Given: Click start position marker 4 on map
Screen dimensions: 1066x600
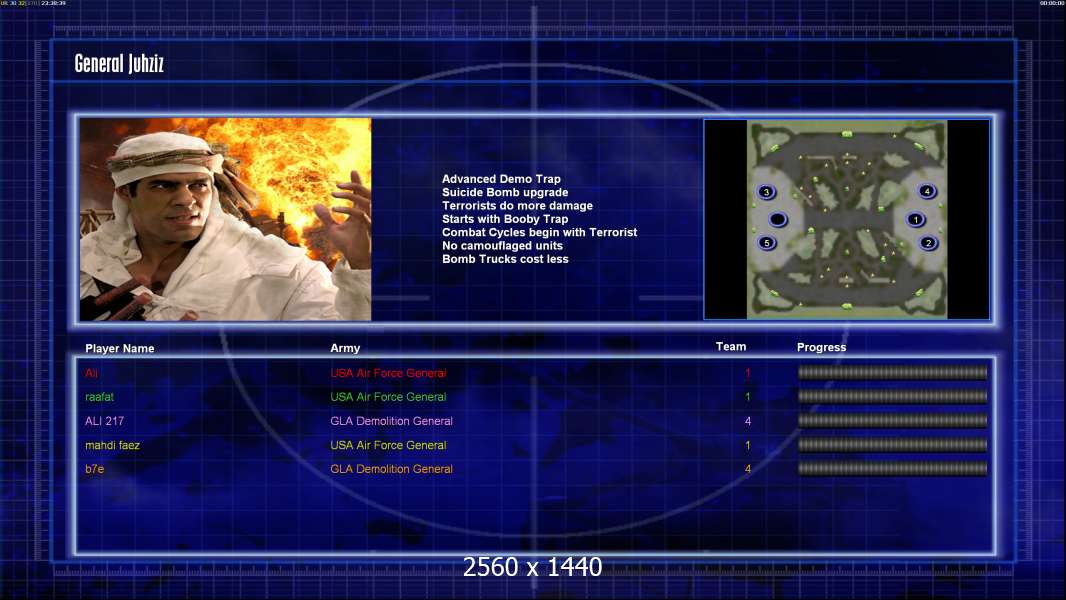Looking at the screenshot, I should [927, 191].
